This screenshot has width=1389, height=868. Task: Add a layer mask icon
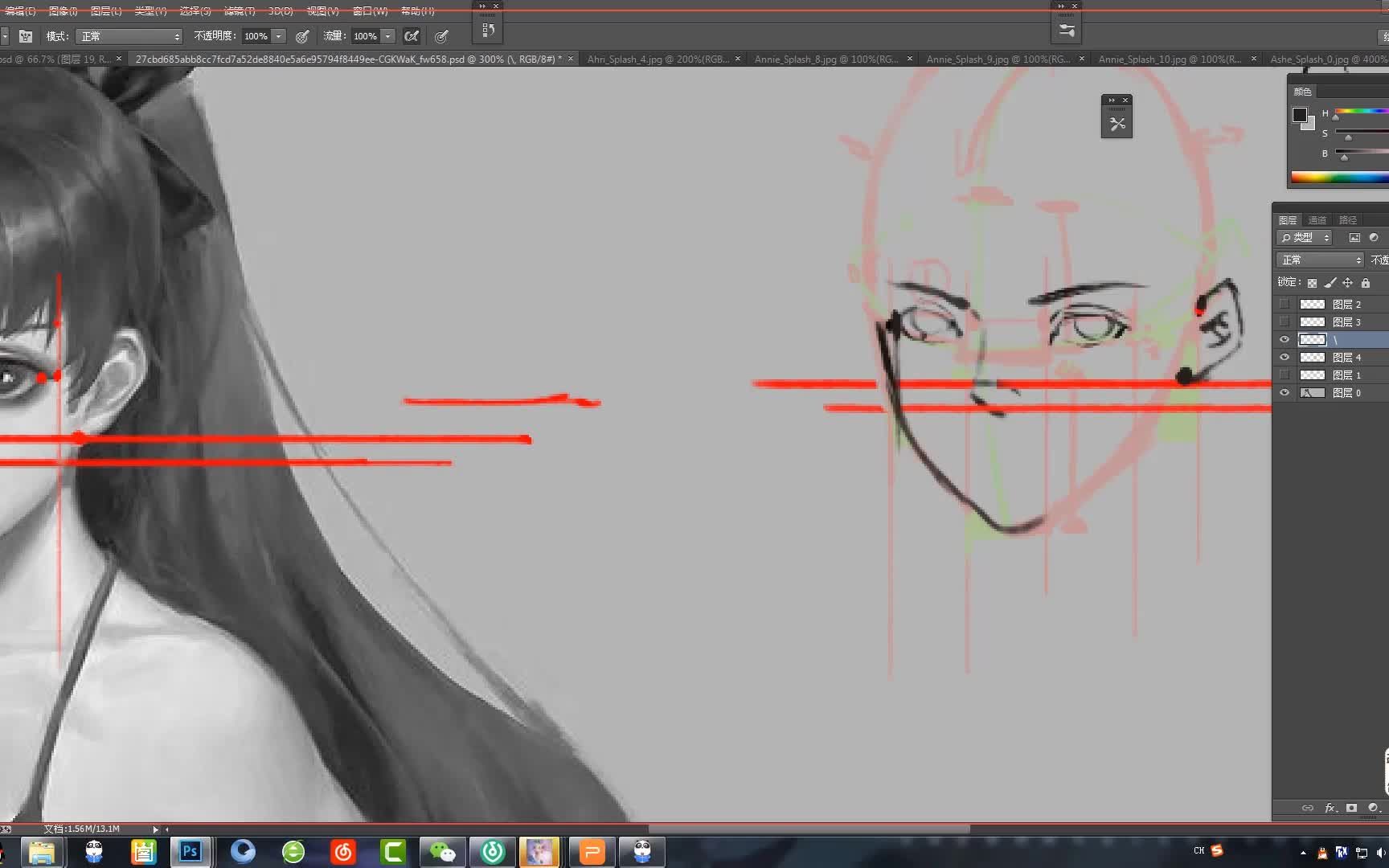(1352, 808)
